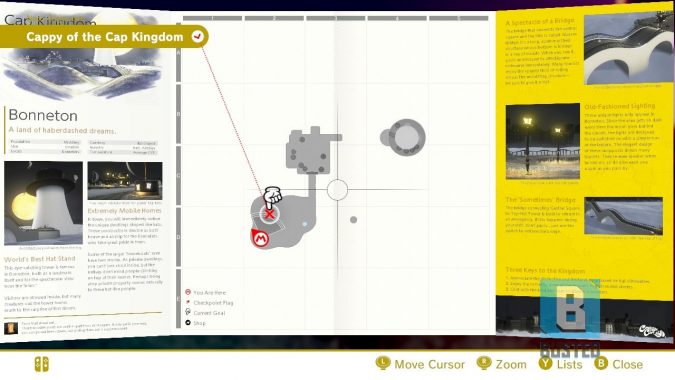Select the circular tower island on map

tap(403, 137)
